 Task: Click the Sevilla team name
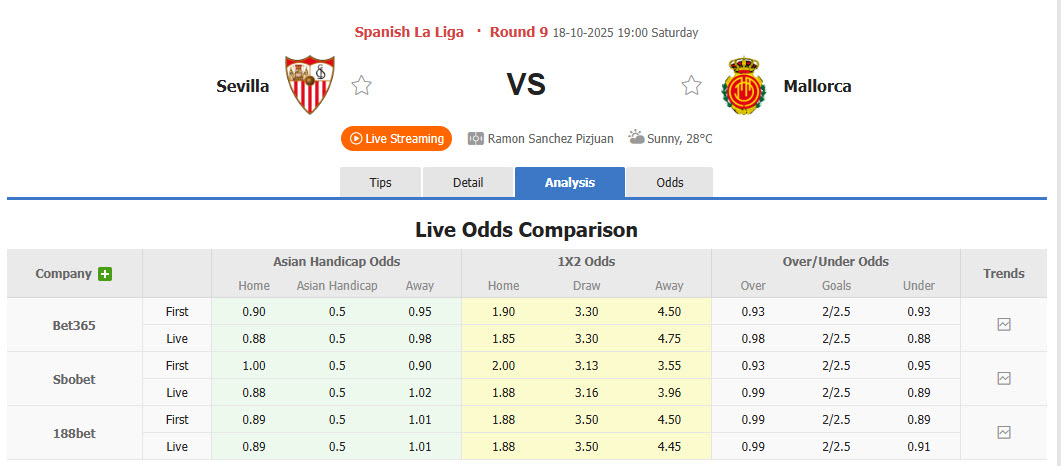click(x=242, y=86)
